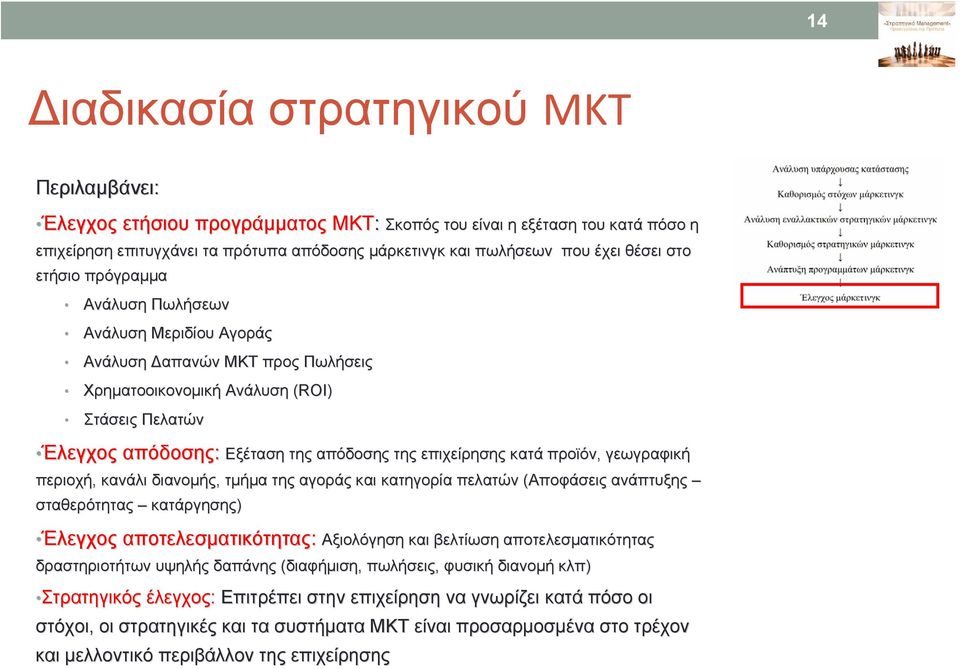Select bullet 'Ανάλυση Πωλήσεων'
The height and width of the screenshot is (669, 960).
click(156, 304)
